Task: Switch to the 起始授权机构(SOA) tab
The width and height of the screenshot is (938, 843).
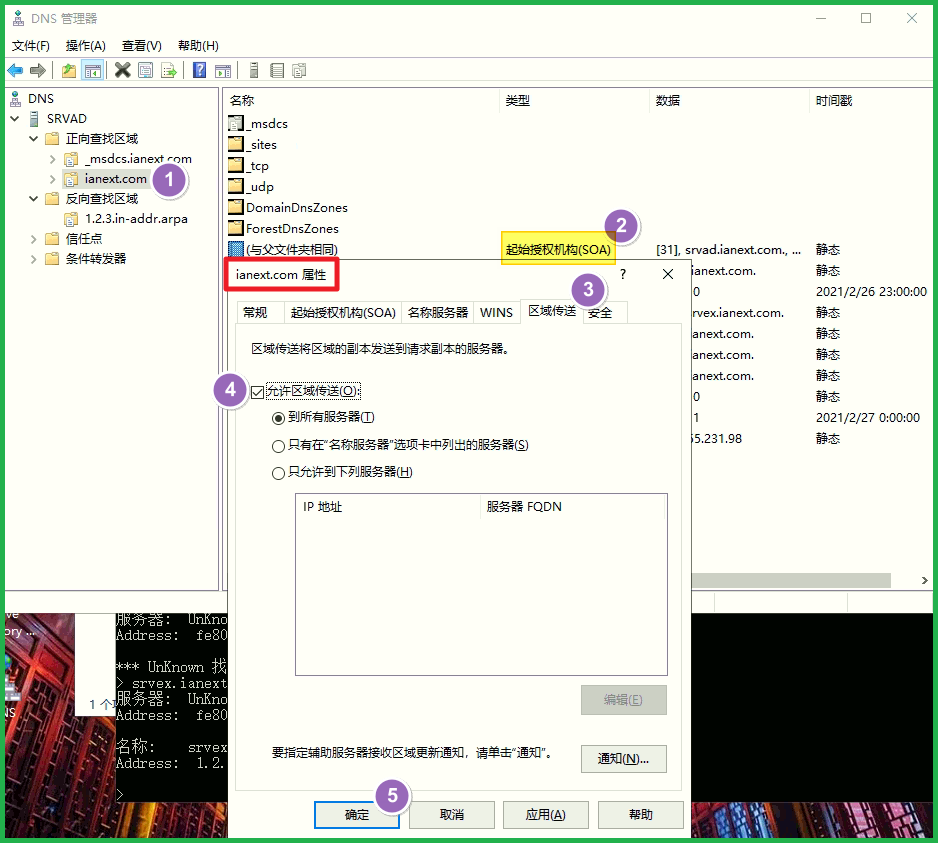Action: (343, 312)
